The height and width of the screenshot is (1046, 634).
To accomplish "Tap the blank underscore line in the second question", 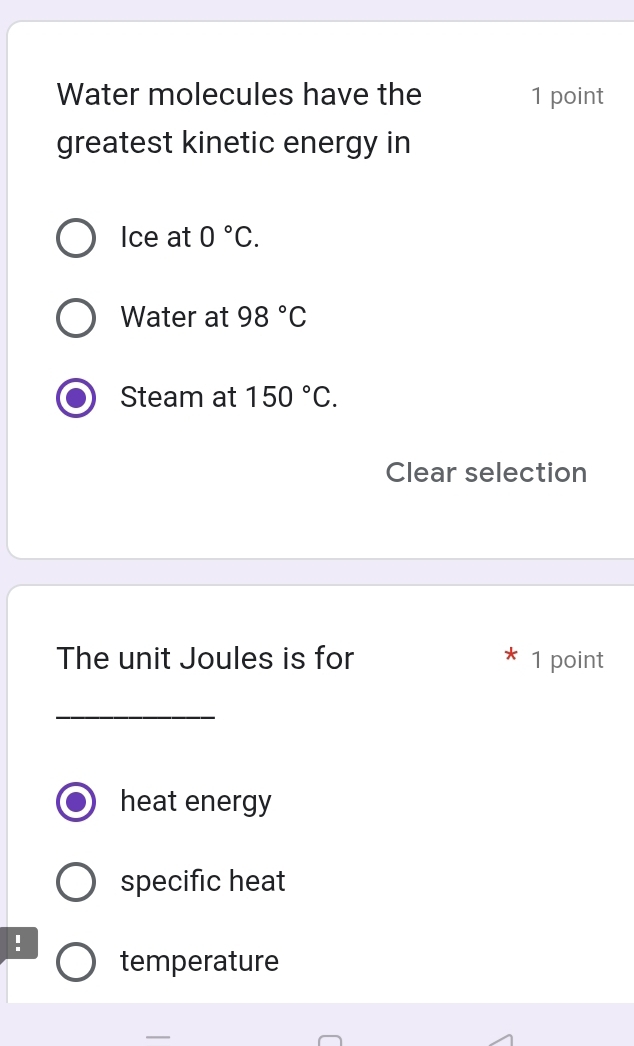I will coord(135,715).
